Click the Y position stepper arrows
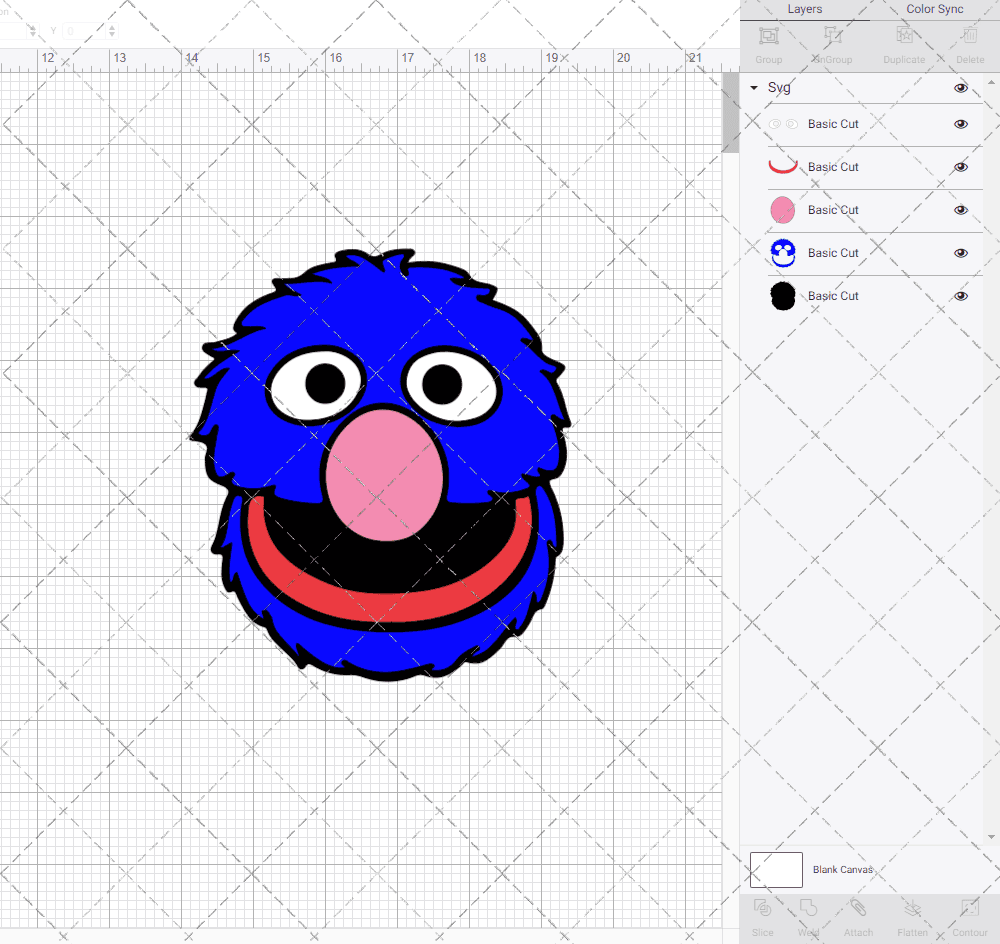Image resolution: width=1000 pixels, height=944 pixels. 112,31
